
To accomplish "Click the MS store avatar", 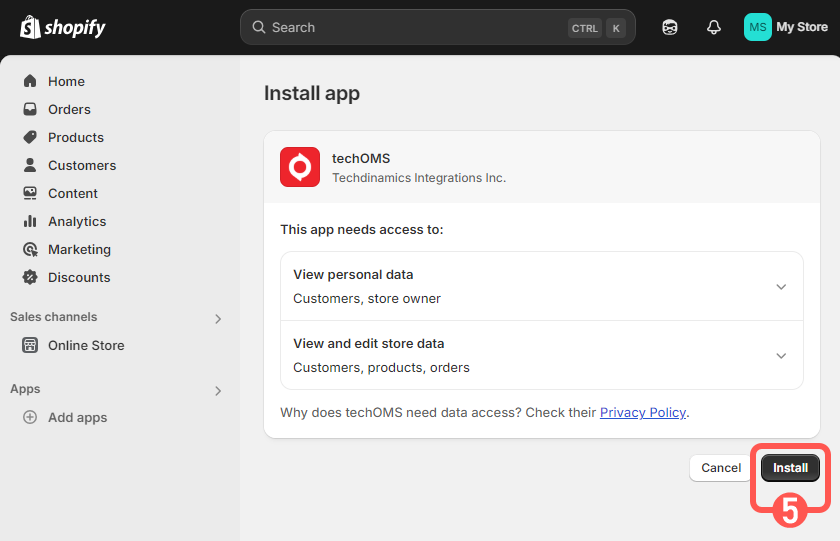I will 758,27.
